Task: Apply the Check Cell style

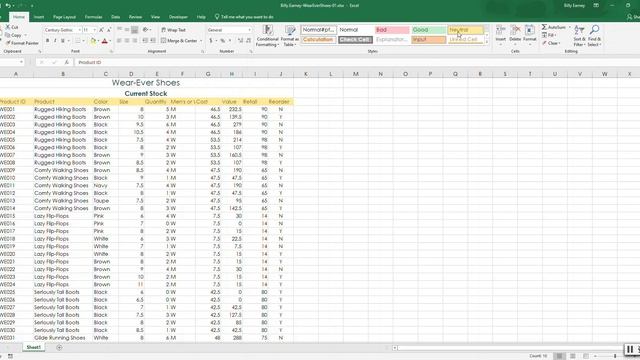Action: (356, 40)
